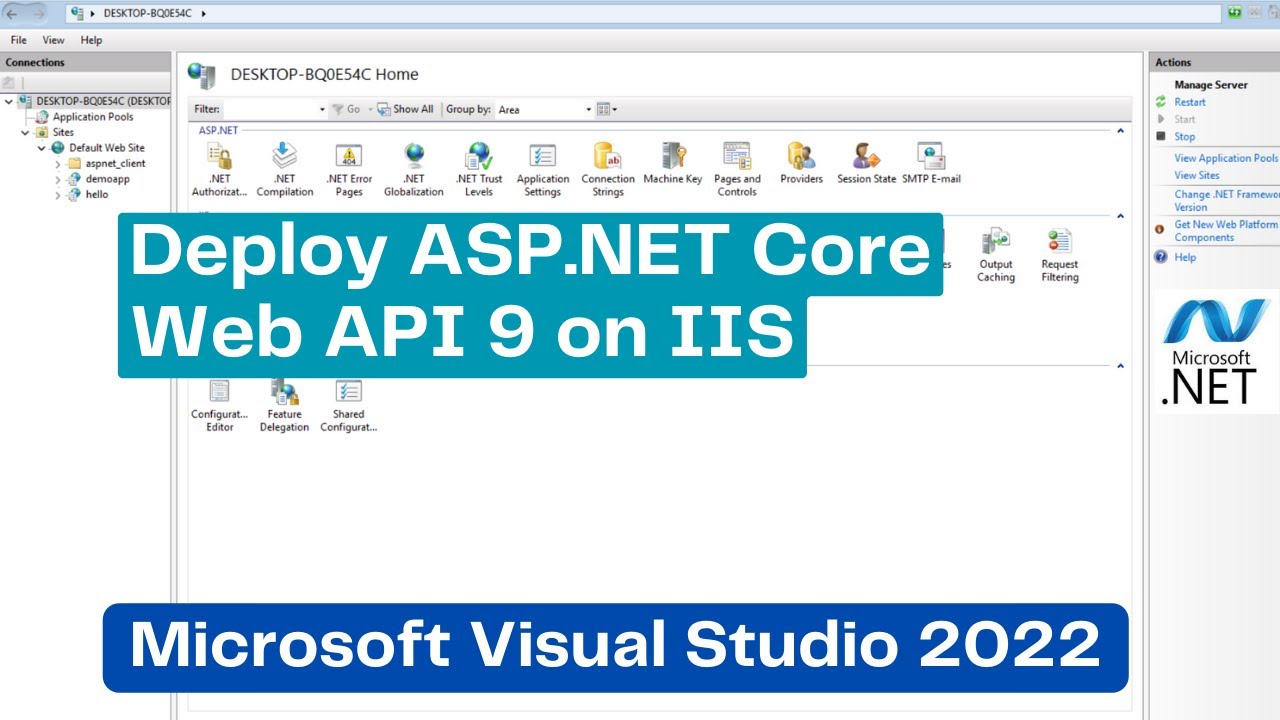The height and width of the screenshot is (720, 1280).
Task: Select Application Pools in Connections tree
Action: [x=92, y=117]
